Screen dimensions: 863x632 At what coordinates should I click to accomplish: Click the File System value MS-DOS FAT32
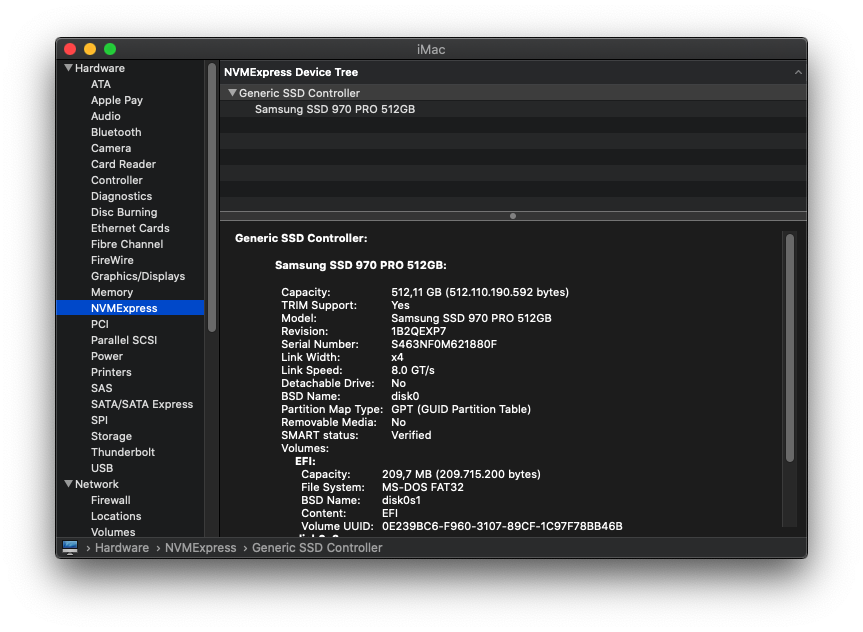coord(423,487)
